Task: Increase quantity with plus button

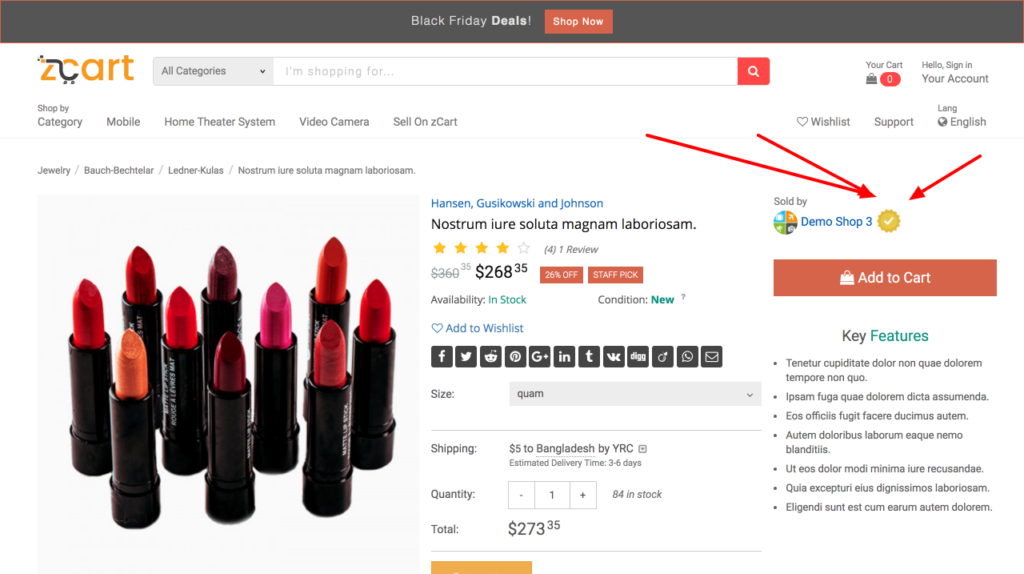Action: (x=583, y=495)
